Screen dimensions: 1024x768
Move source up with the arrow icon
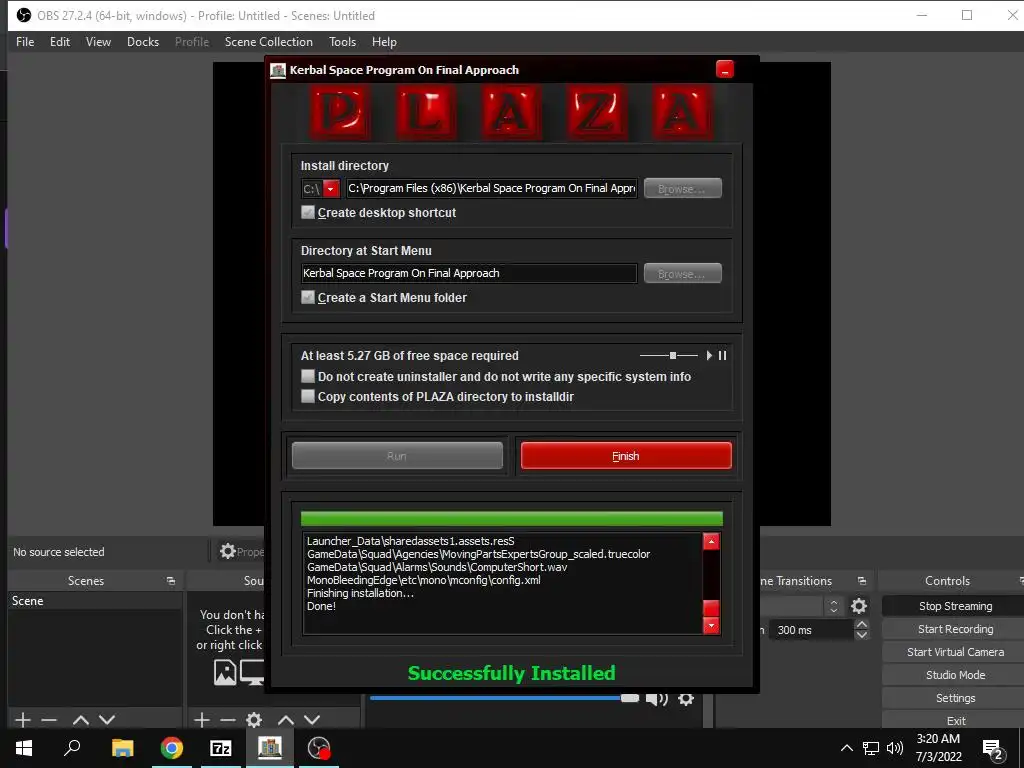point(285,720)
